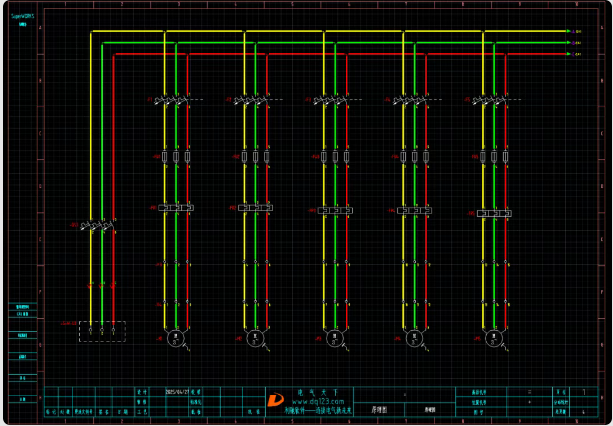Screen dimensions: 613x426
Task: Select the thermal relay block on the fifth motor branch
Action: (494, 212)
